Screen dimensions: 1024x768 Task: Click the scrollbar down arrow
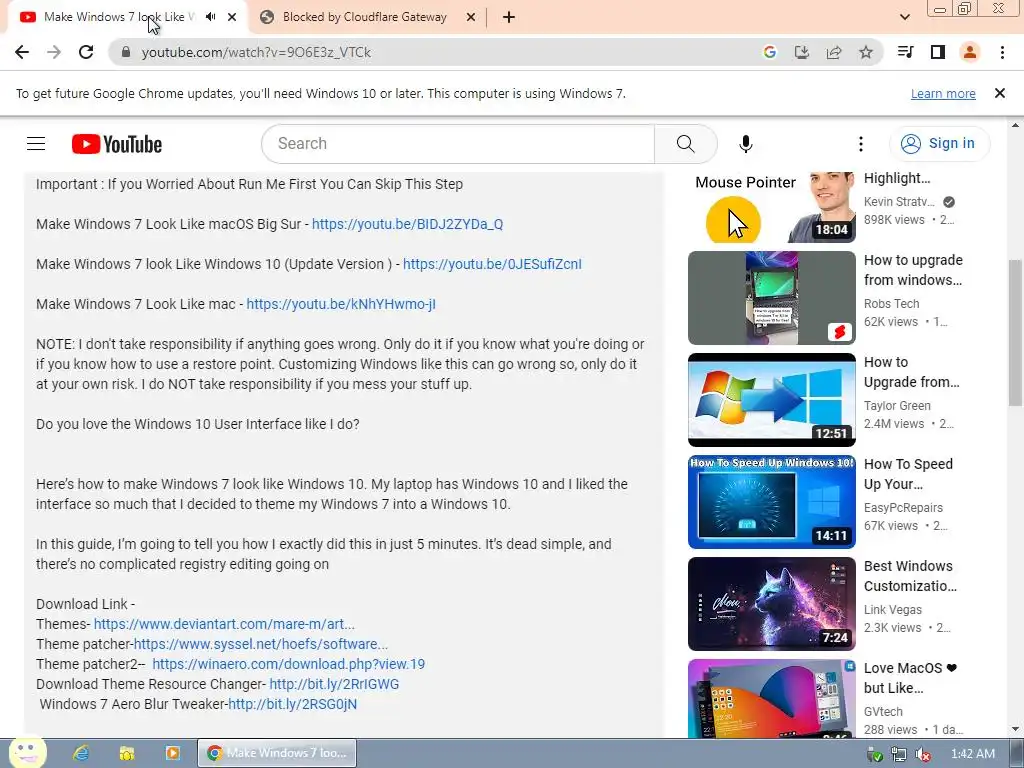[1016, 729]
